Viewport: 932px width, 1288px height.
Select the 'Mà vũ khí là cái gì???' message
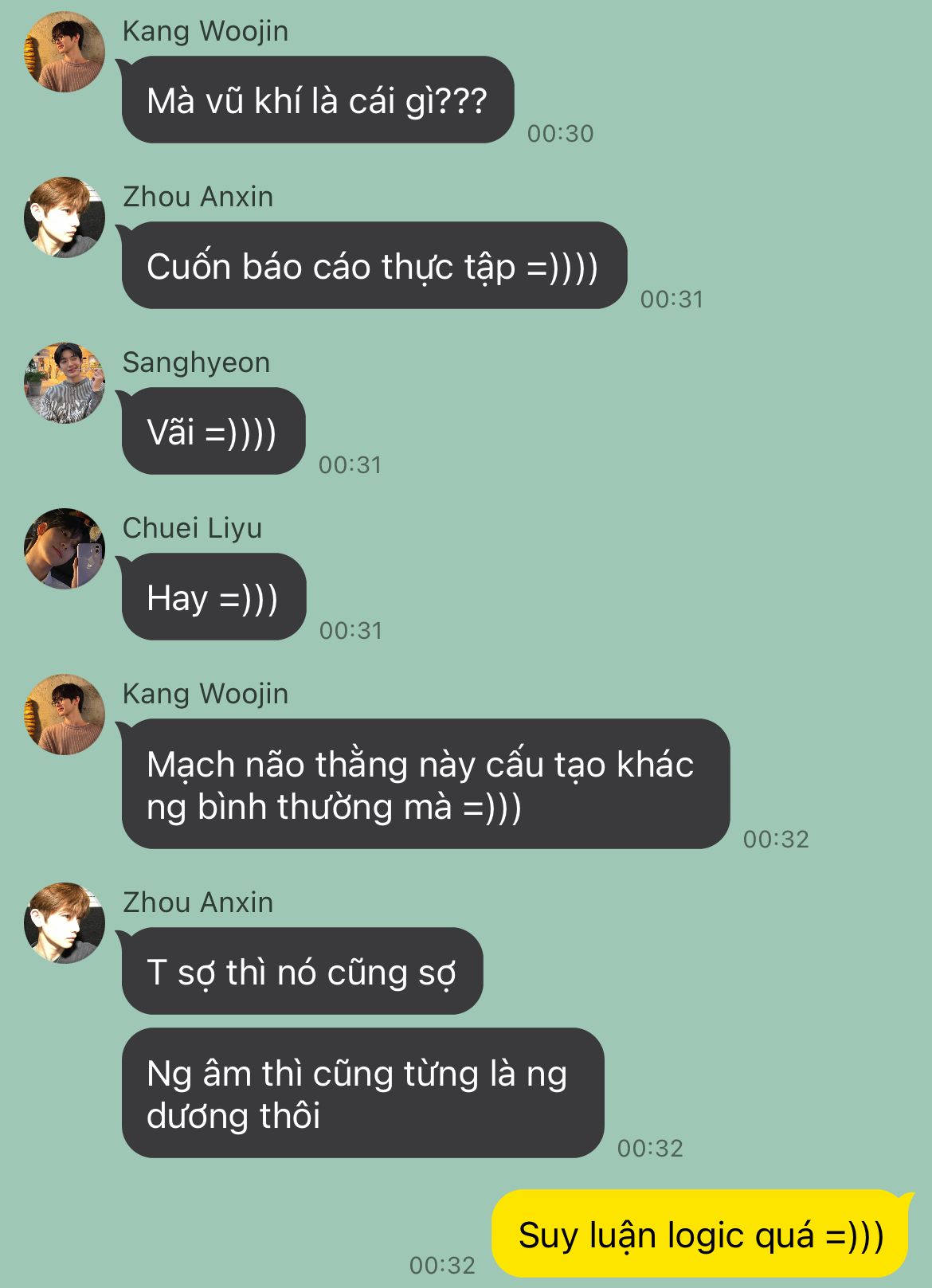316,100
